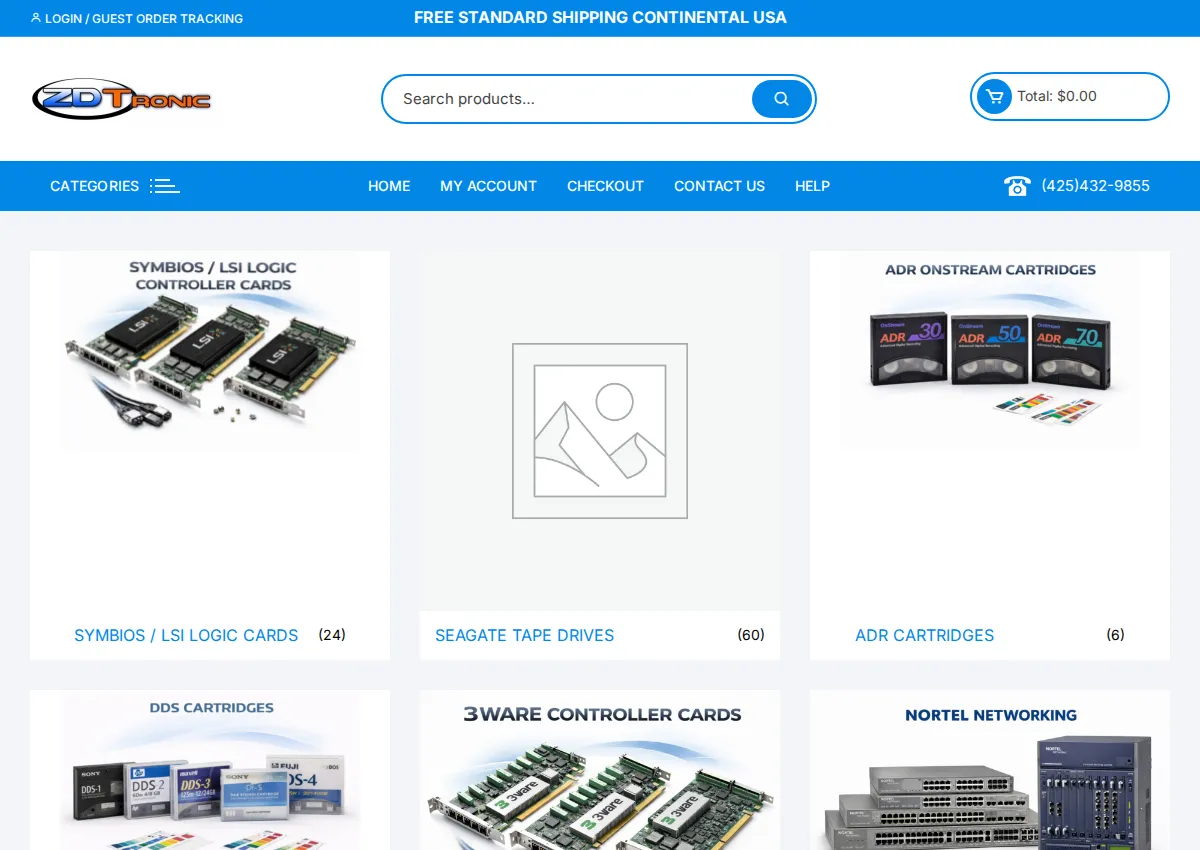Click the phone number (425)432-9855
Screen dimensions: 1200x850
[x=1095, y=186]
